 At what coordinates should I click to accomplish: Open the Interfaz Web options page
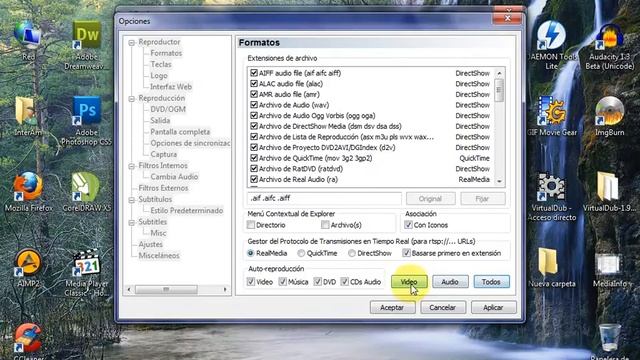click(171, 87)
